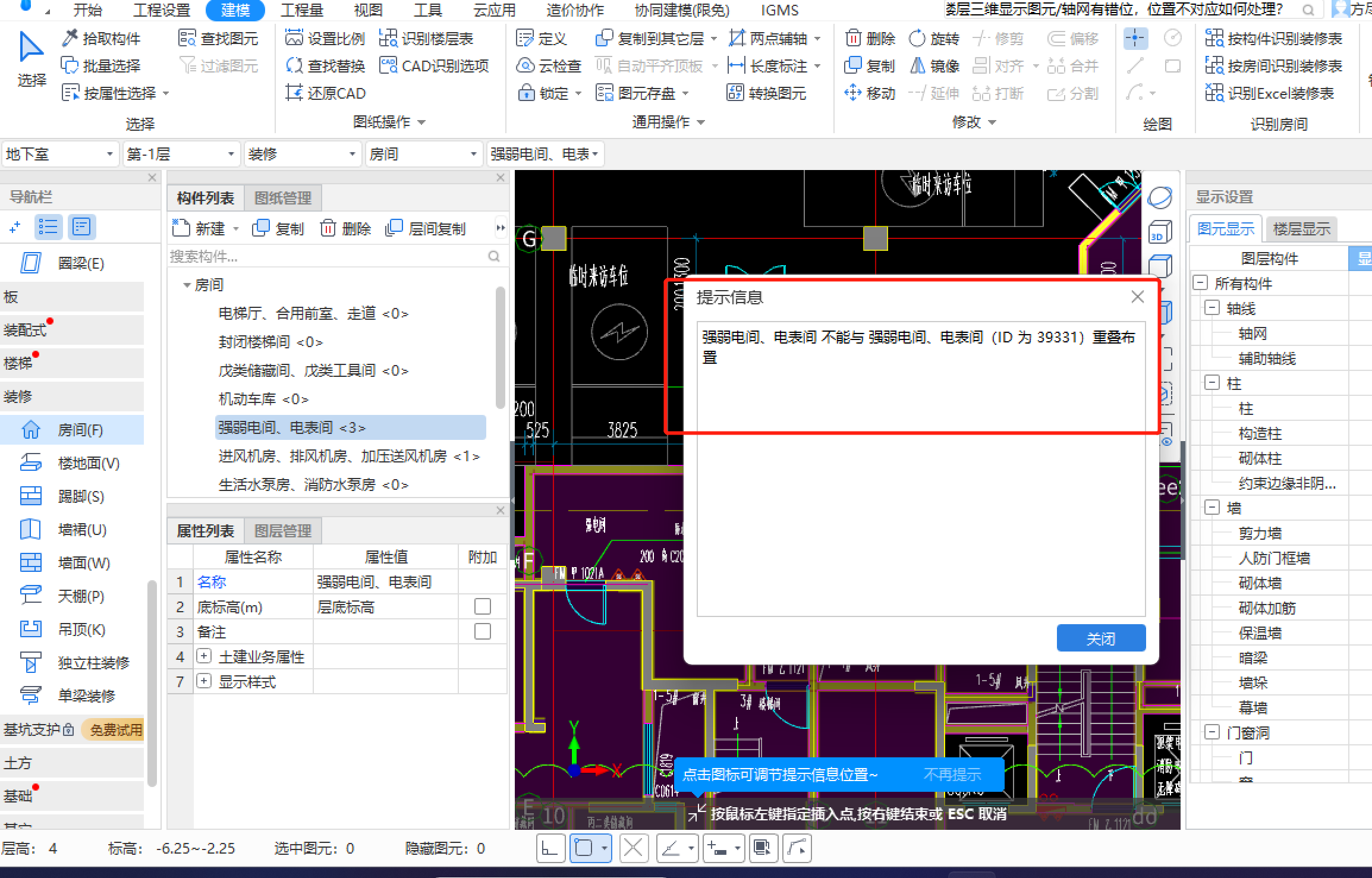Click the 新建 new component button
This screenshot has width=1372, height=878.
click(199, 228)
